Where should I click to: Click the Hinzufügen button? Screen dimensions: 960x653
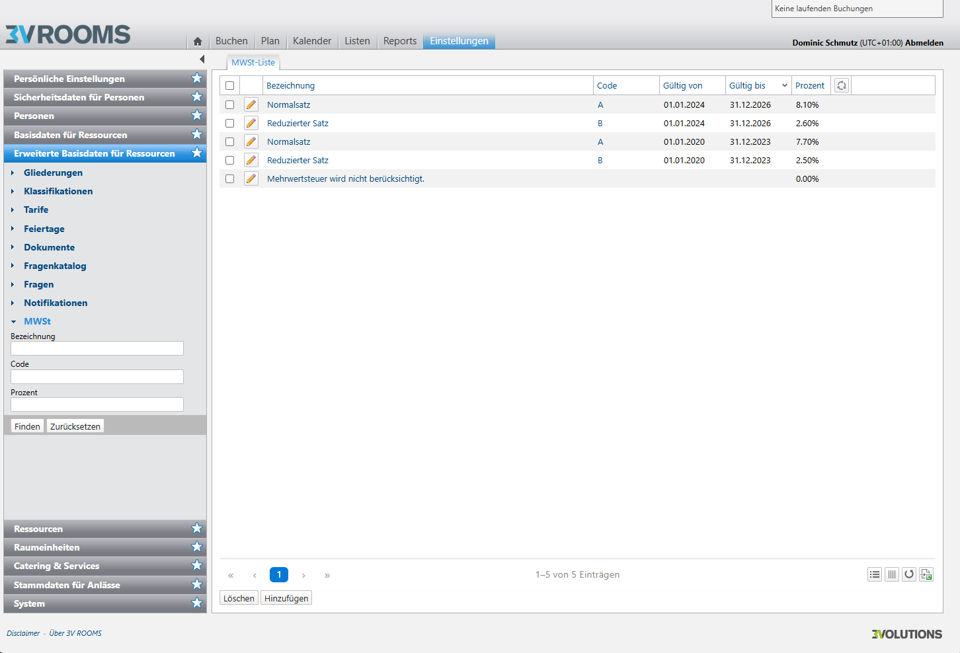tap(286, 598)
